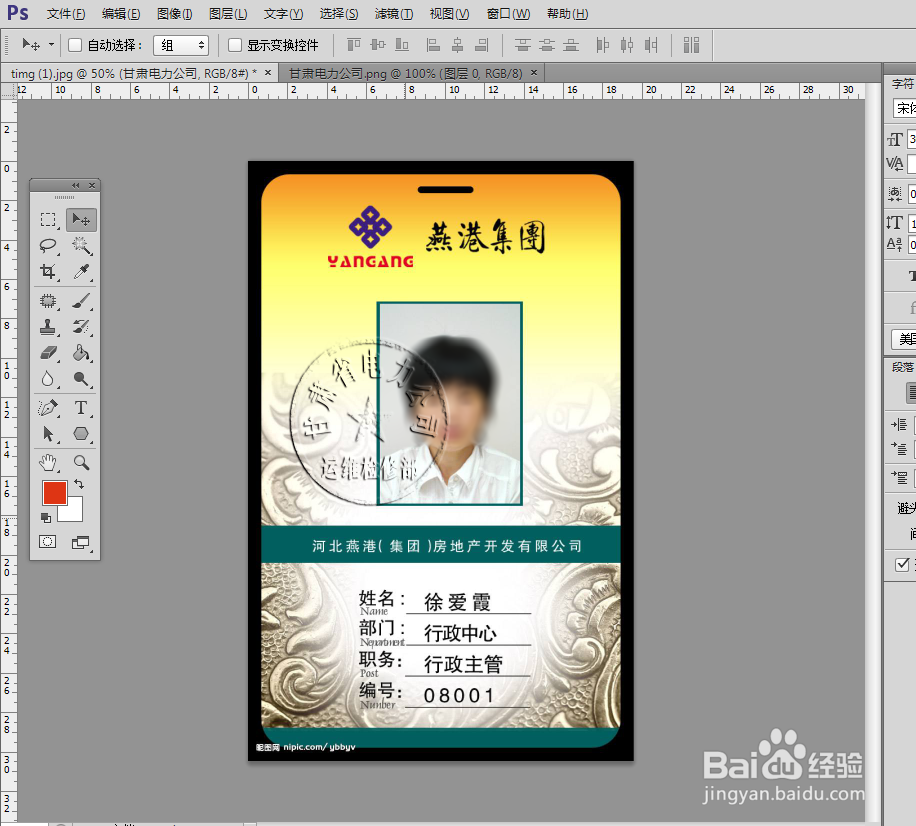
Task: Select the Brush tool
Action: click(x=81, y=301)
